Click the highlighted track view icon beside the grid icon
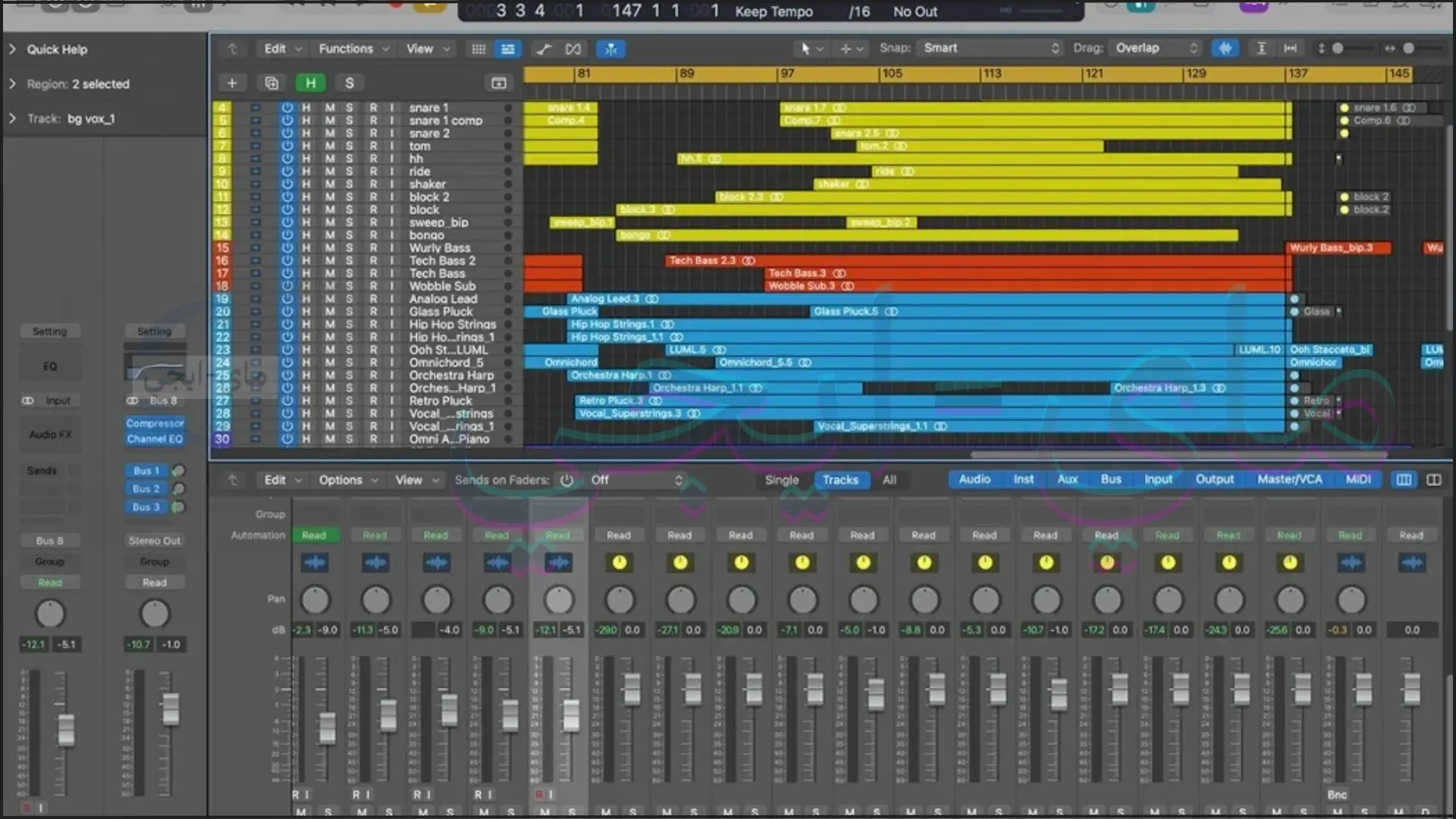This screenshot has height=819, width=1456. point(507,49)
